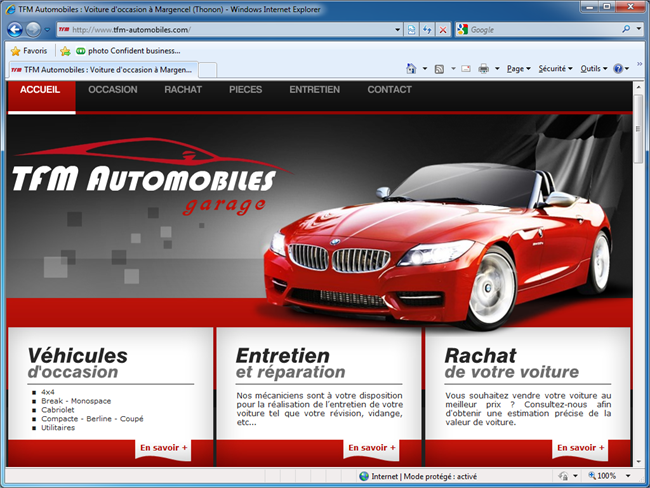Click the Compatibility View icon in address bar
650x488 pixels.
(x=411, y=30)
